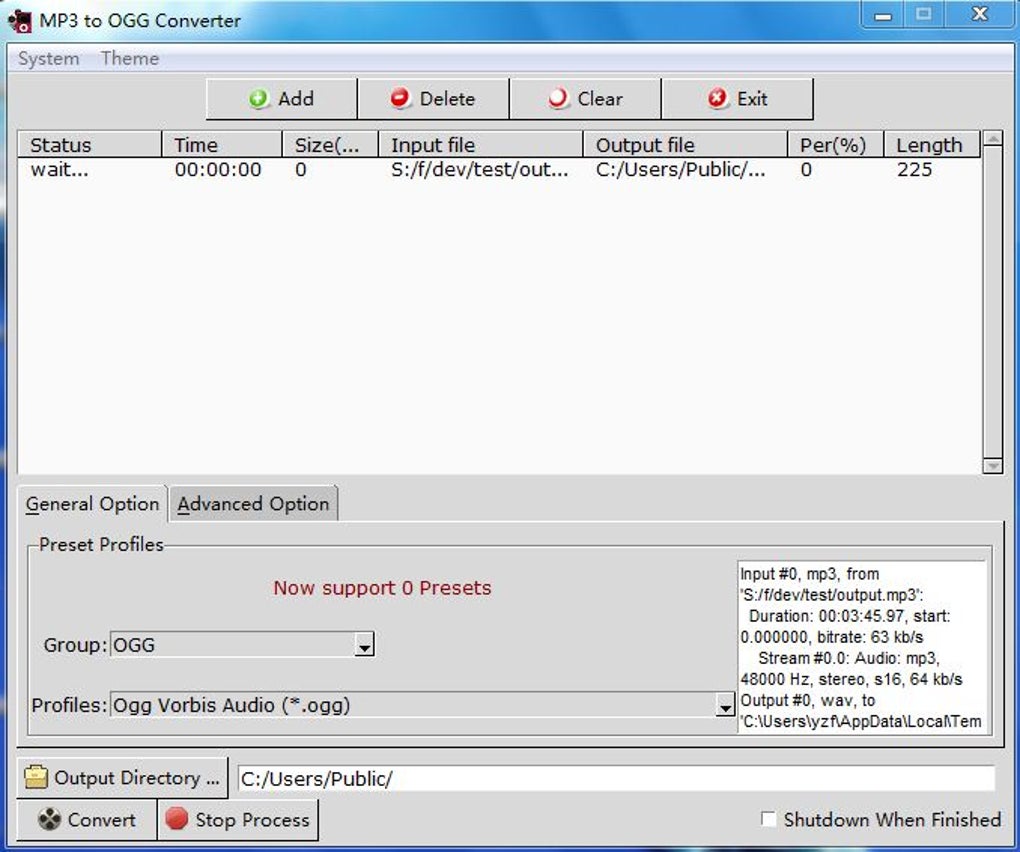Open the Output Directory browse button

pyautogui.click(x=122, y=778)
